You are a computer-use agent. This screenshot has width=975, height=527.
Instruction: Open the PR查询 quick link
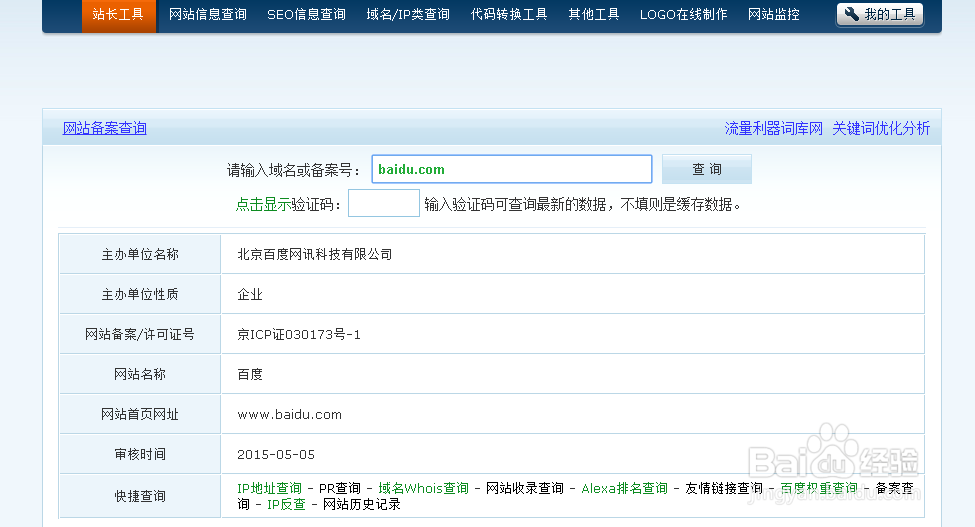click(x=340, y=488)
